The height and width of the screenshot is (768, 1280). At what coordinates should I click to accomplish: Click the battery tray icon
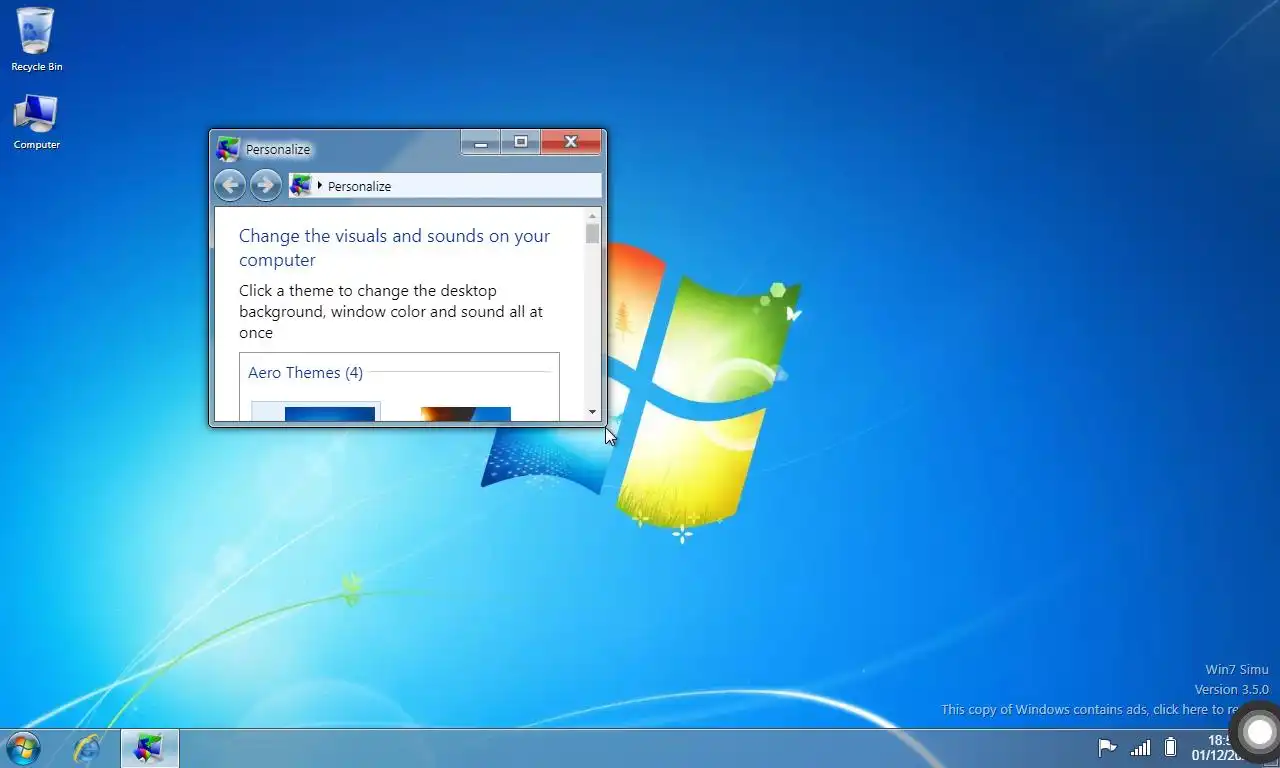1170,747
